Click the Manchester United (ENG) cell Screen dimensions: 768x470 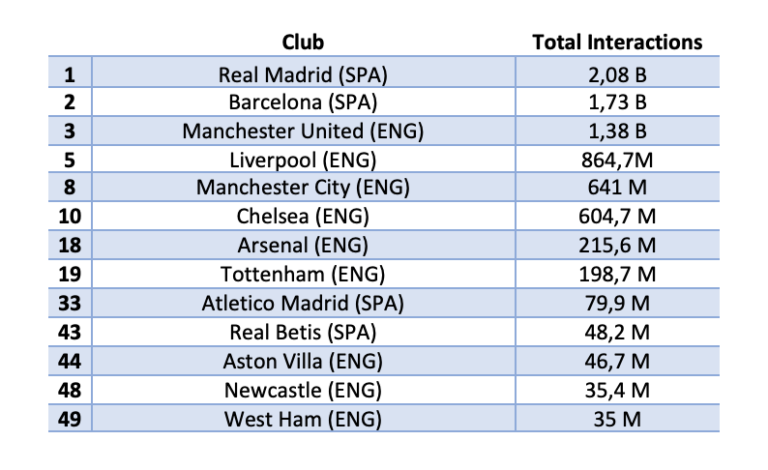point(303,131)
